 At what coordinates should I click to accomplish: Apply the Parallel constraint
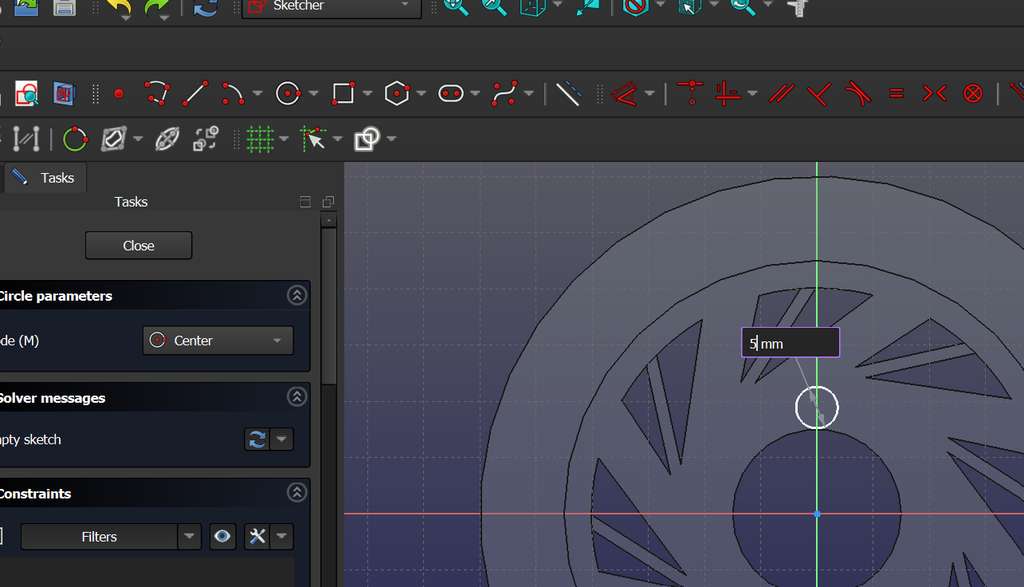tap(781, 94)
